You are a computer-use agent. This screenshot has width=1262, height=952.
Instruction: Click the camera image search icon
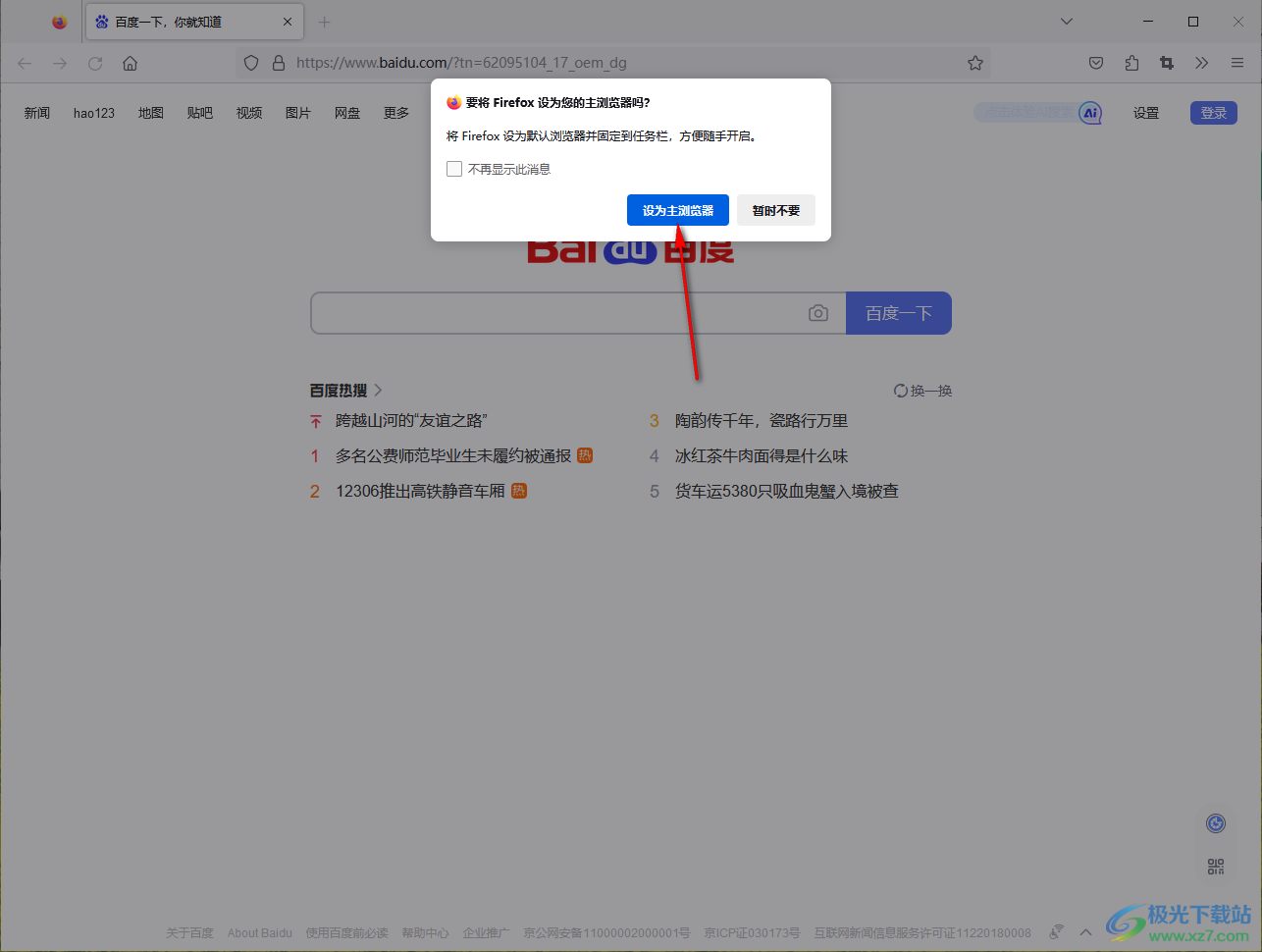point(818,313)
